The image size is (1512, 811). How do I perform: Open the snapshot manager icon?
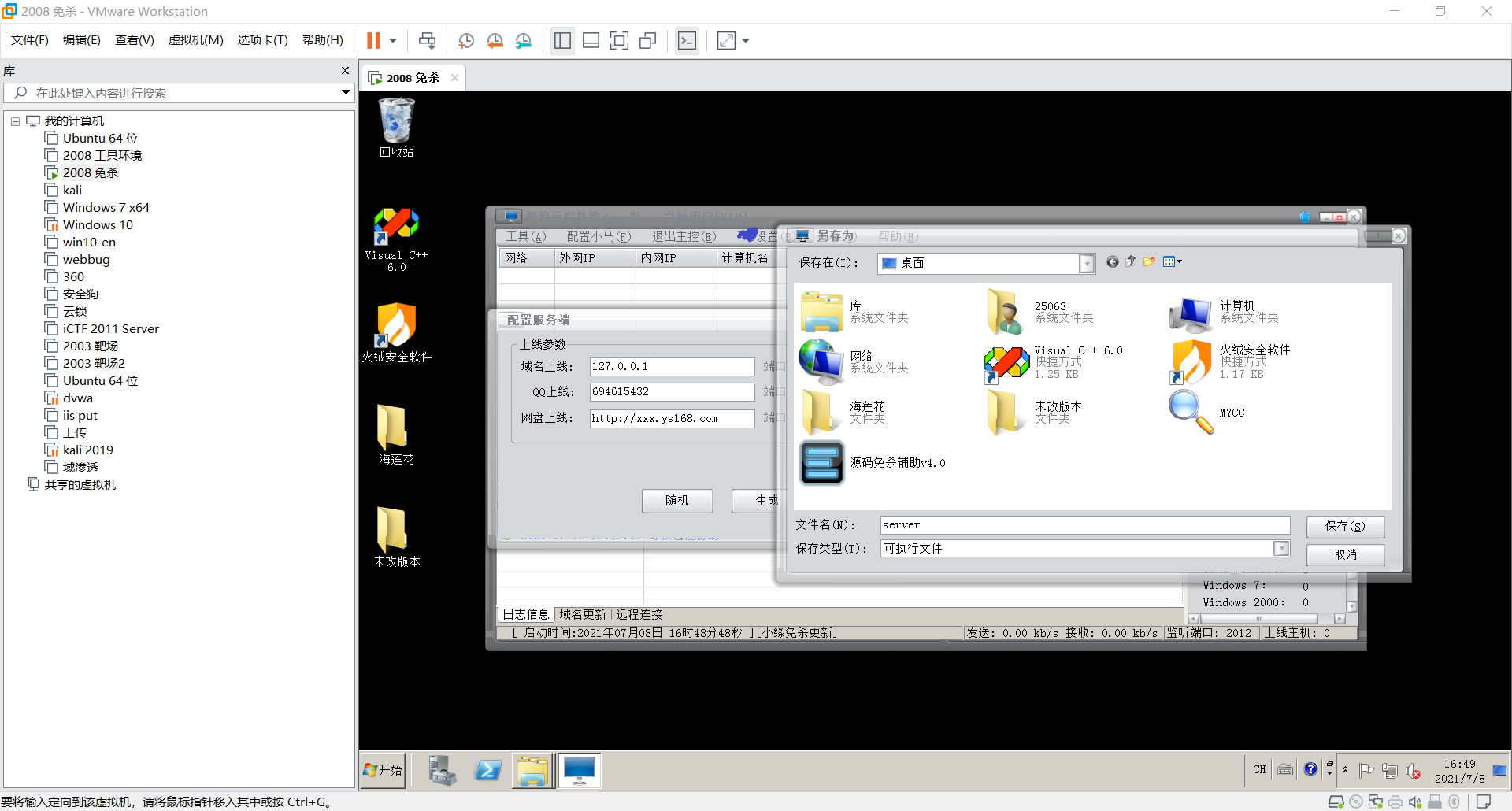(523, 40)
